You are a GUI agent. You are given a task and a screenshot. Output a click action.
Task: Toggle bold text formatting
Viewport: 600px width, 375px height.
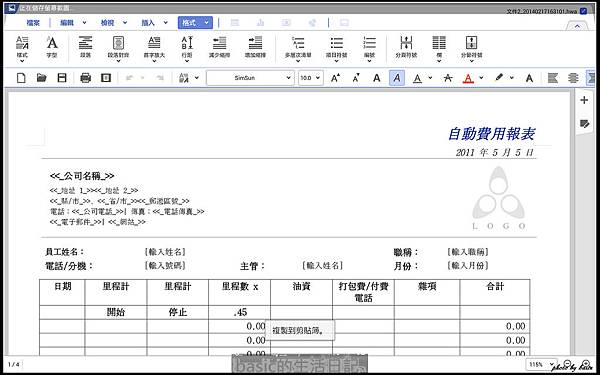377,78
